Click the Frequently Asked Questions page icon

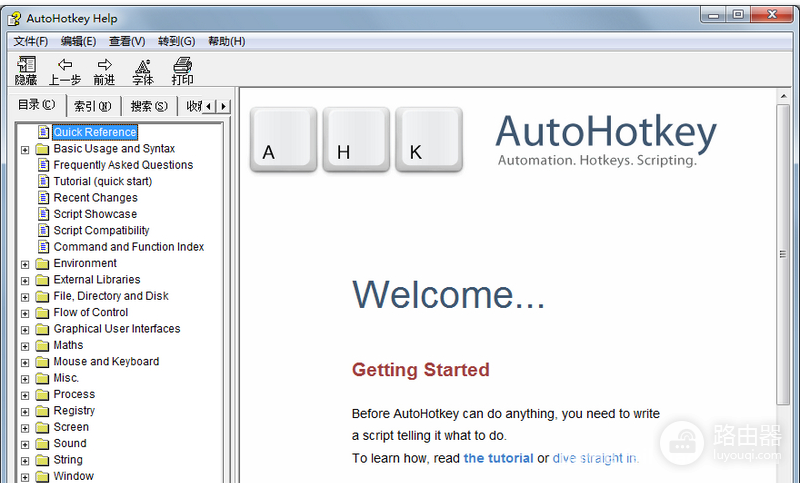tap(44, 165)
